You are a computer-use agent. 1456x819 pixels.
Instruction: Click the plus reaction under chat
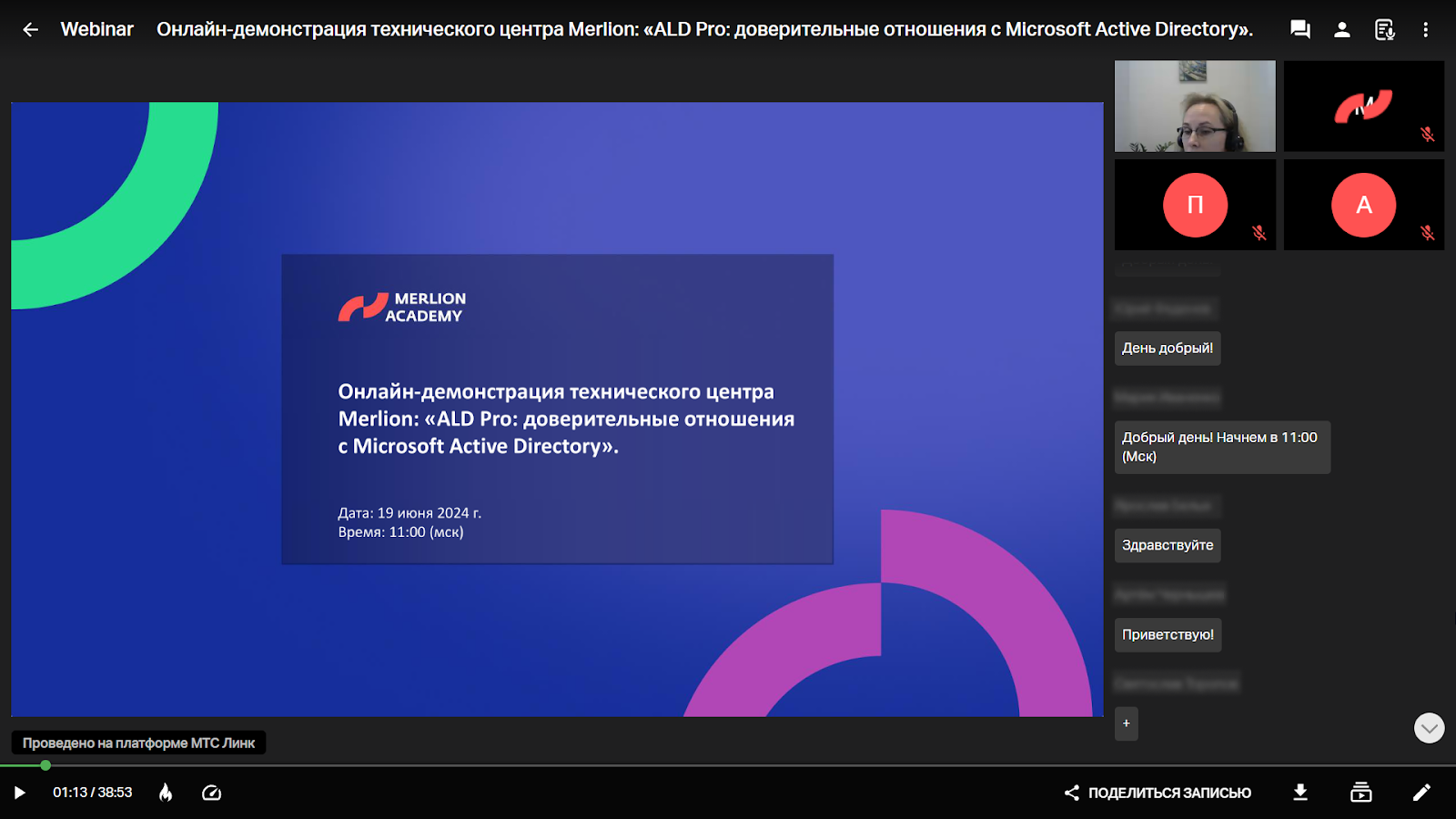click(1127, 723)
